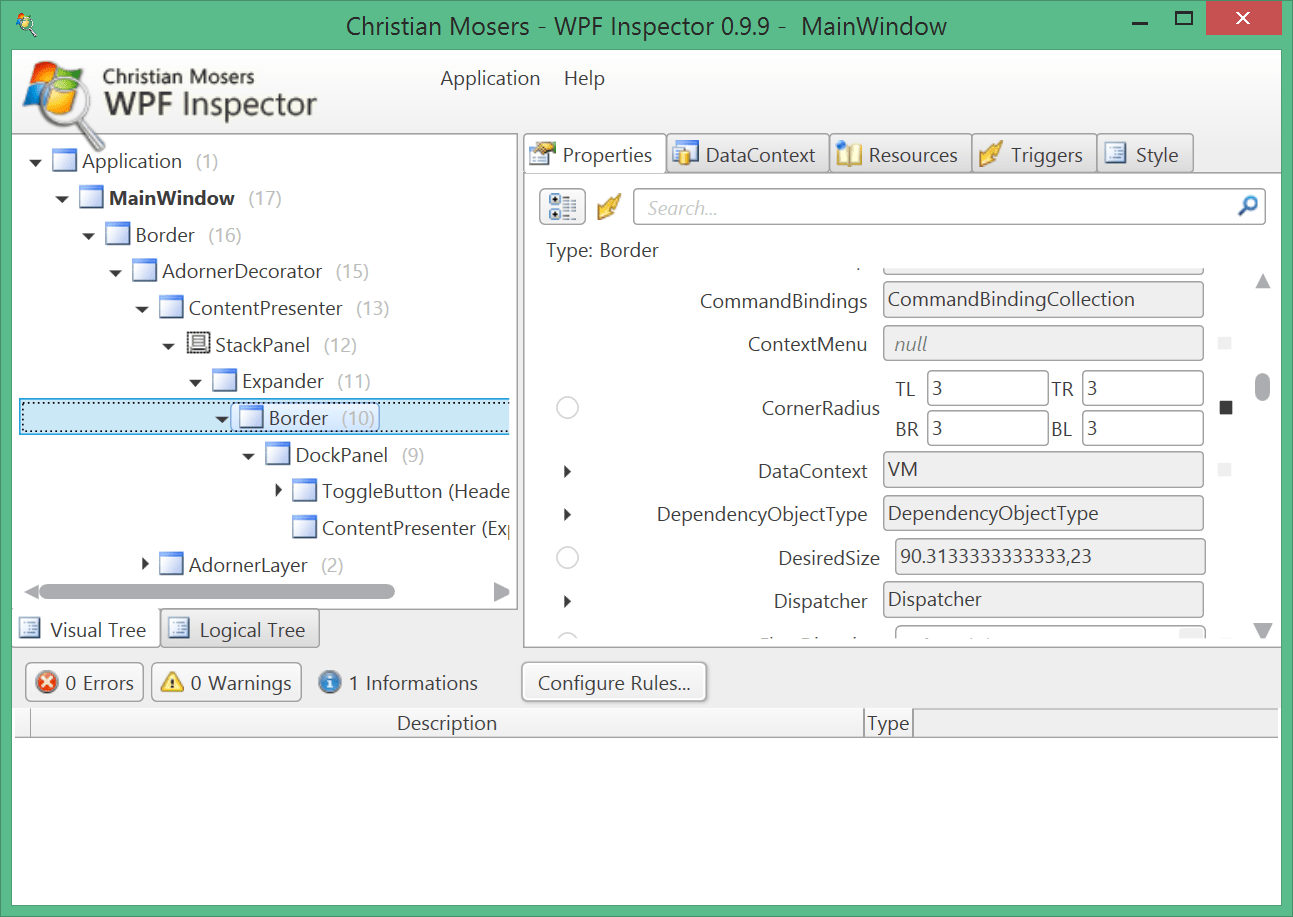Expand the DataContext property arrow
Screen dimensions: 1293x917
click(x=567, y=470)
